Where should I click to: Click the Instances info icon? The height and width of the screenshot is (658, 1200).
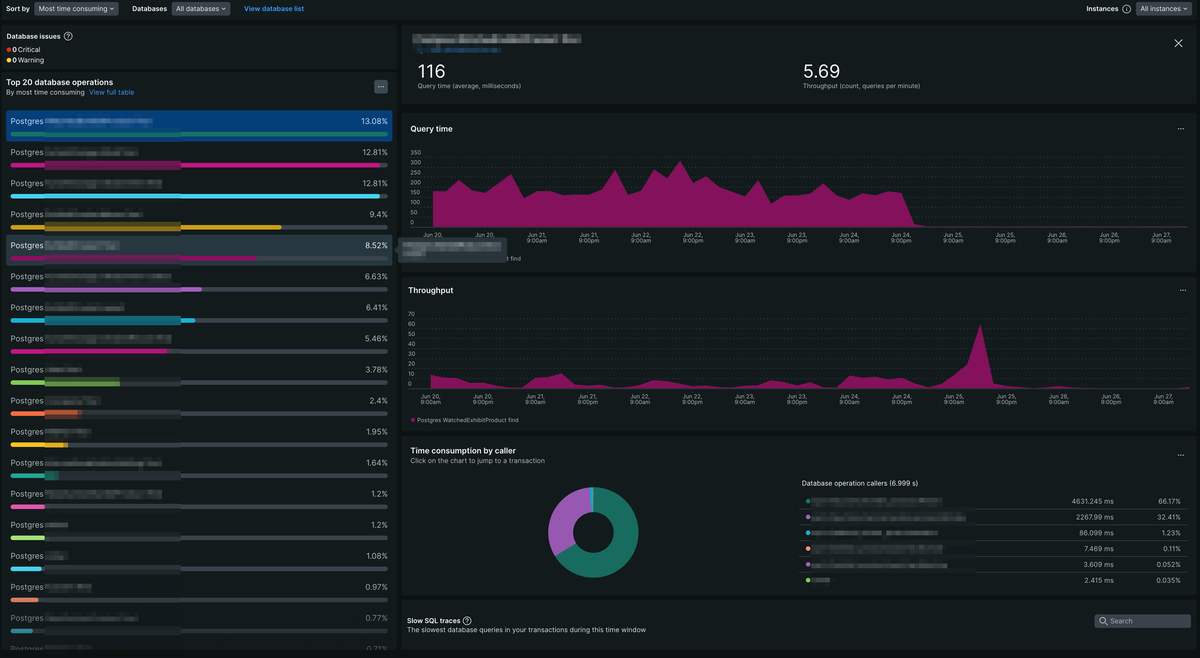1127,9
